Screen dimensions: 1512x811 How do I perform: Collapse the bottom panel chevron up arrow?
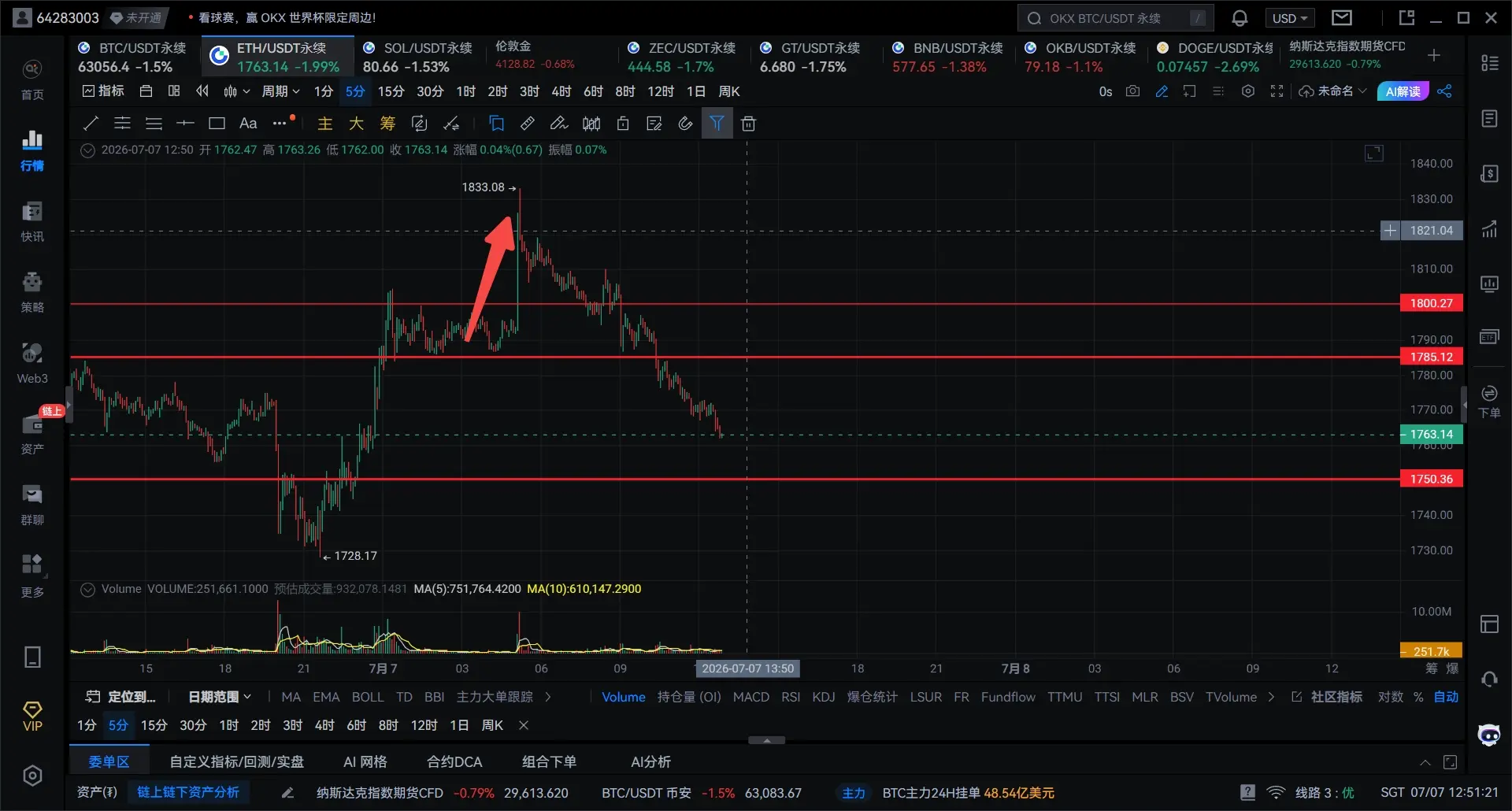(x=1425, y=762)
